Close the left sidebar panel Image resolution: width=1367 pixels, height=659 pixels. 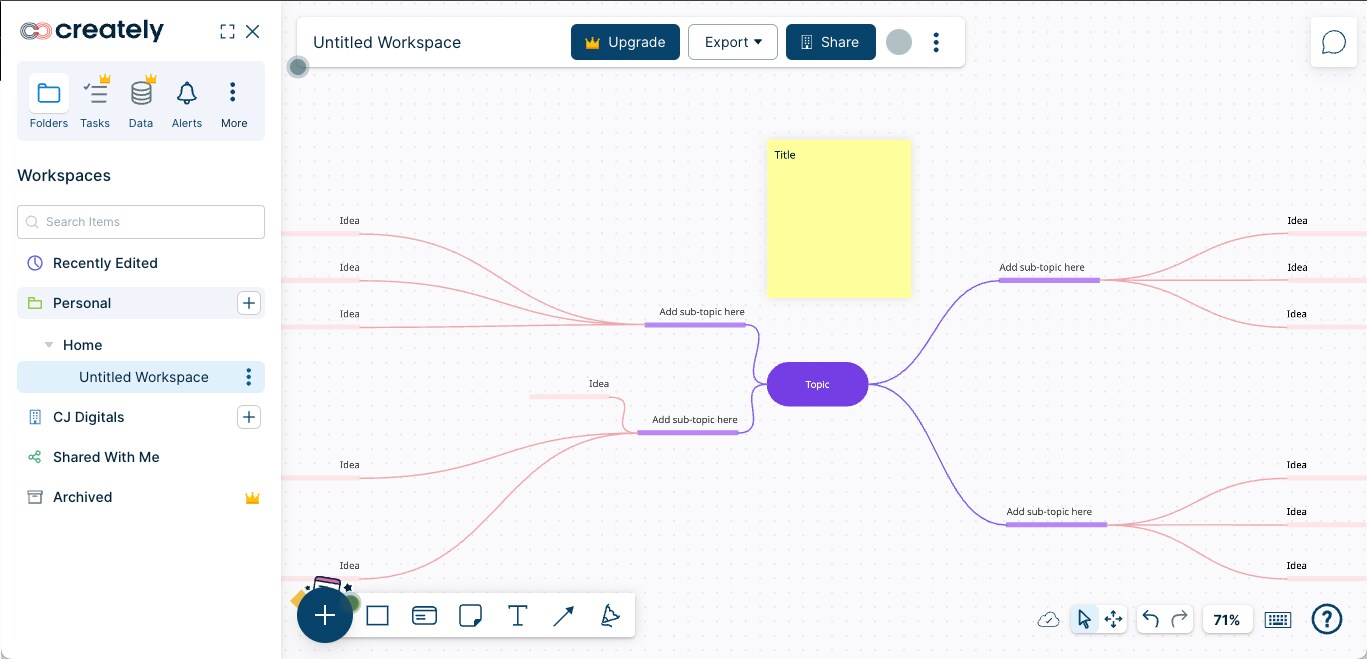tap(253, 32)
